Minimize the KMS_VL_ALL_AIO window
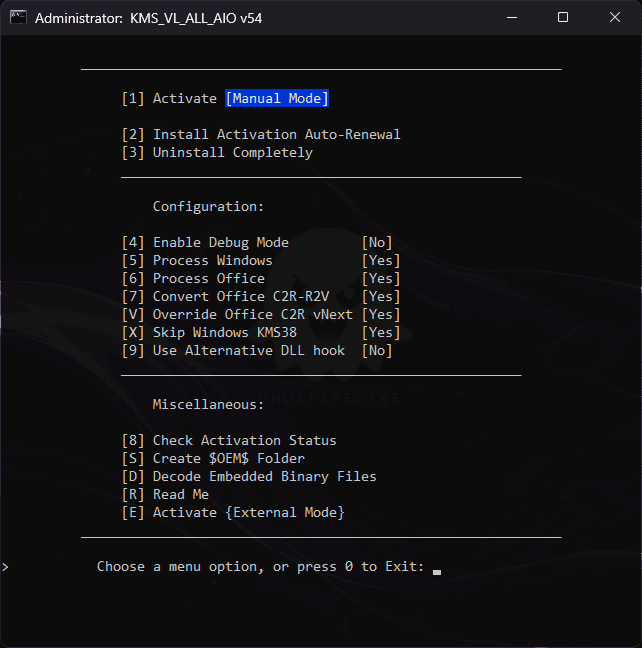 (x=512, y=18)
